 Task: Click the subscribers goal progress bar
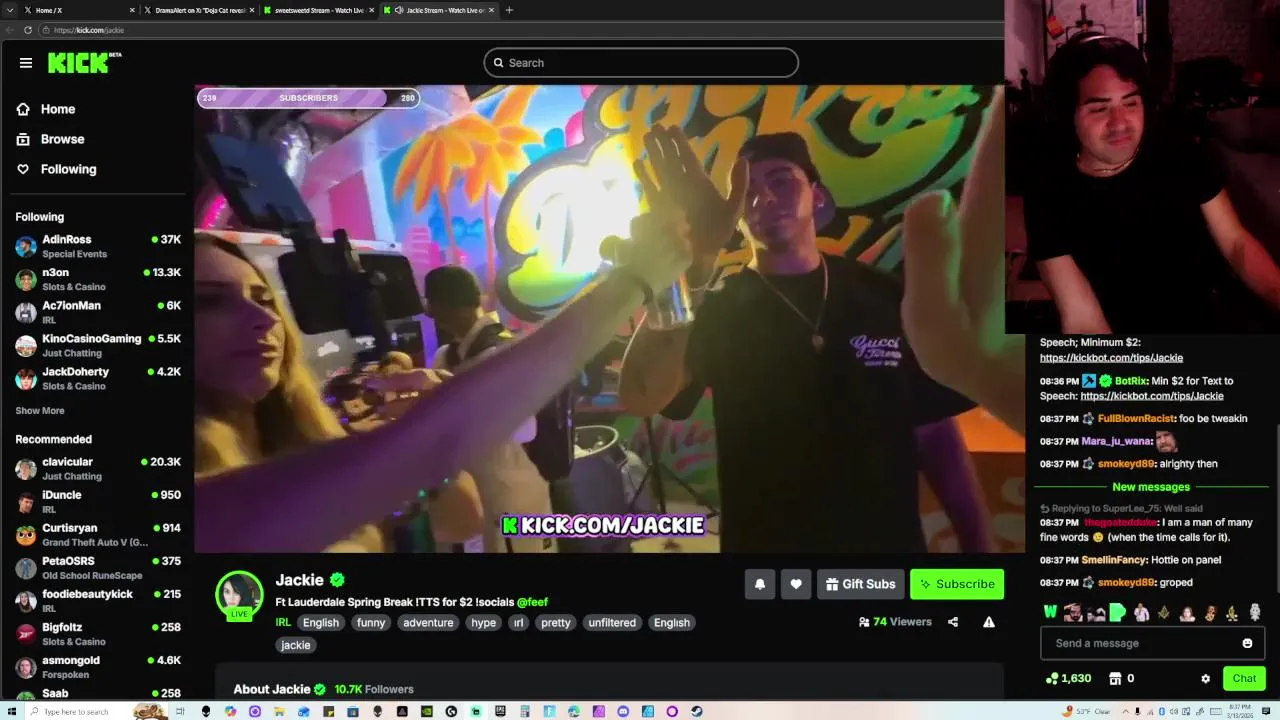click(x=308, y=98)
